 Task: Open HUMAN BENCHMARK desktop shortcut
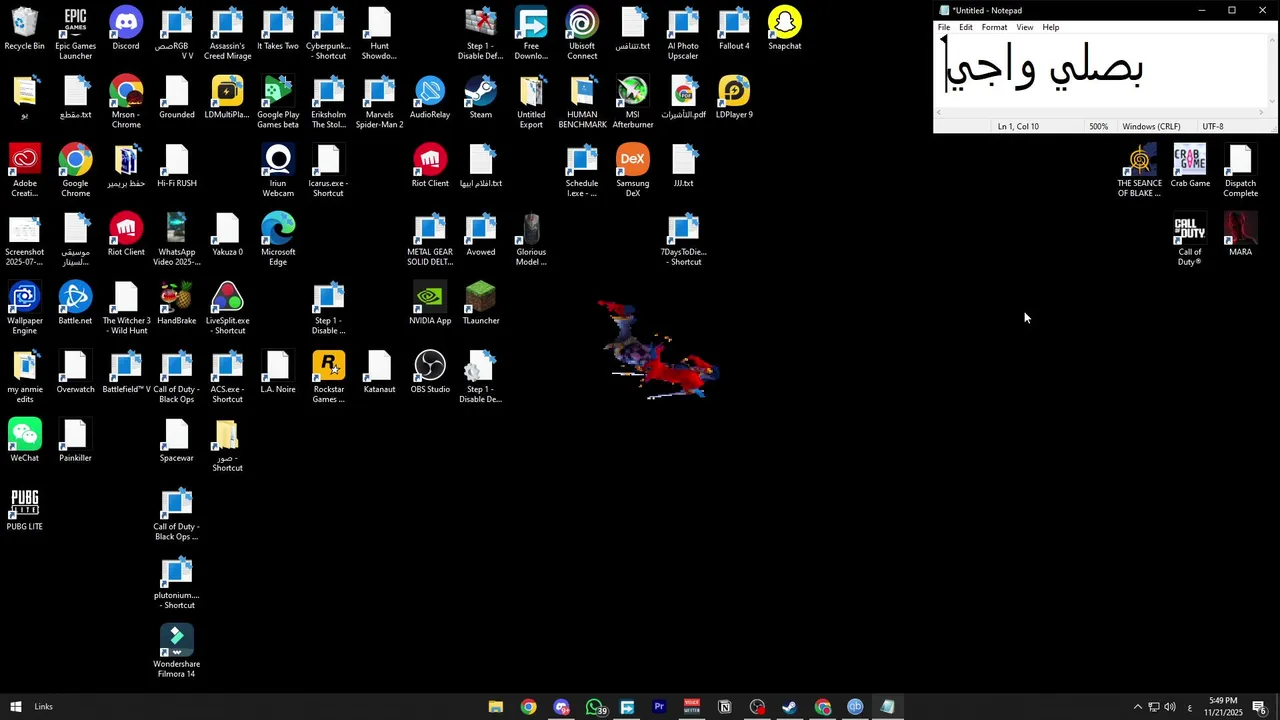coord(582,102)
